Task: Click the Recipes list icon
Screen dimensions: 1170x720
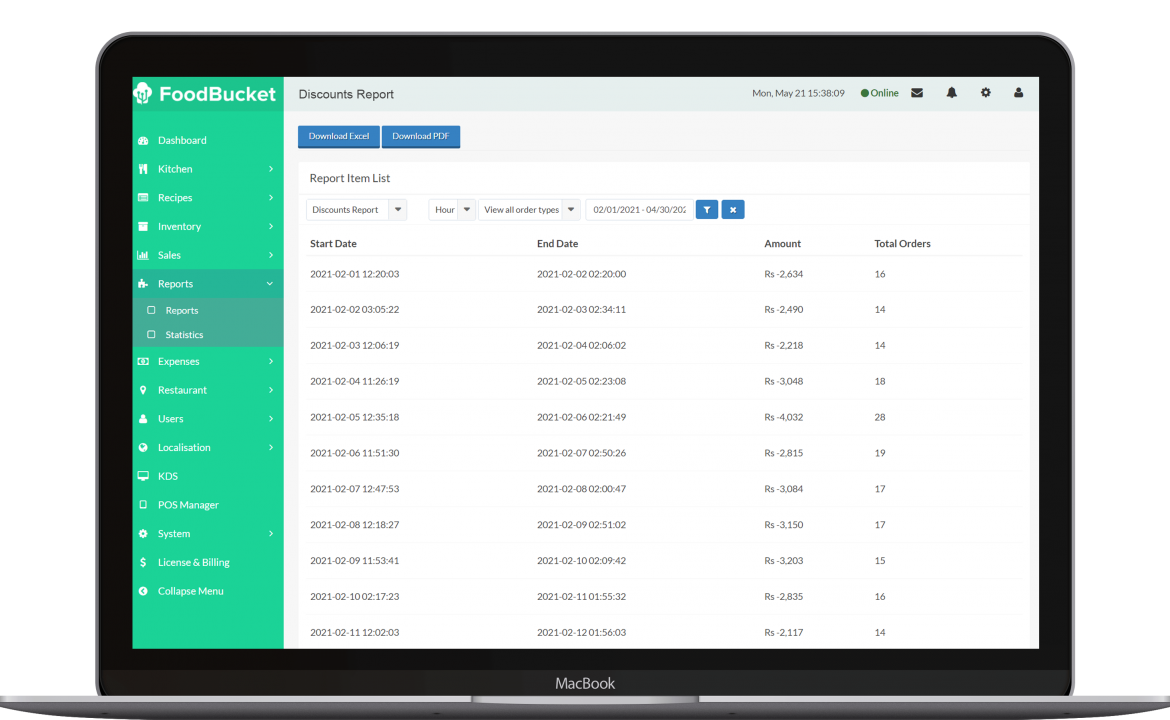Action: 143,198
